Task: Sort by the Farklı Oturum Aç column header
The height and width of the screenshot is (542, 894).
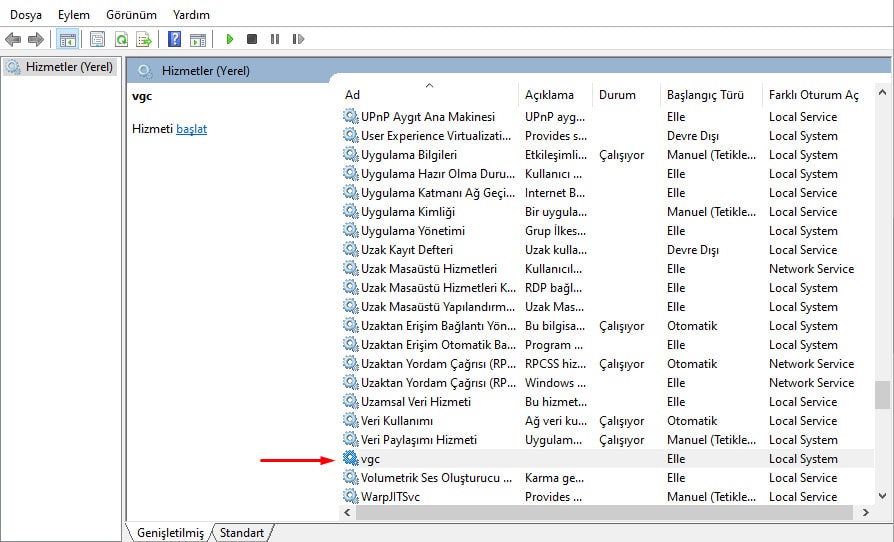Action: pyautogui.click(x=814, y=95)
